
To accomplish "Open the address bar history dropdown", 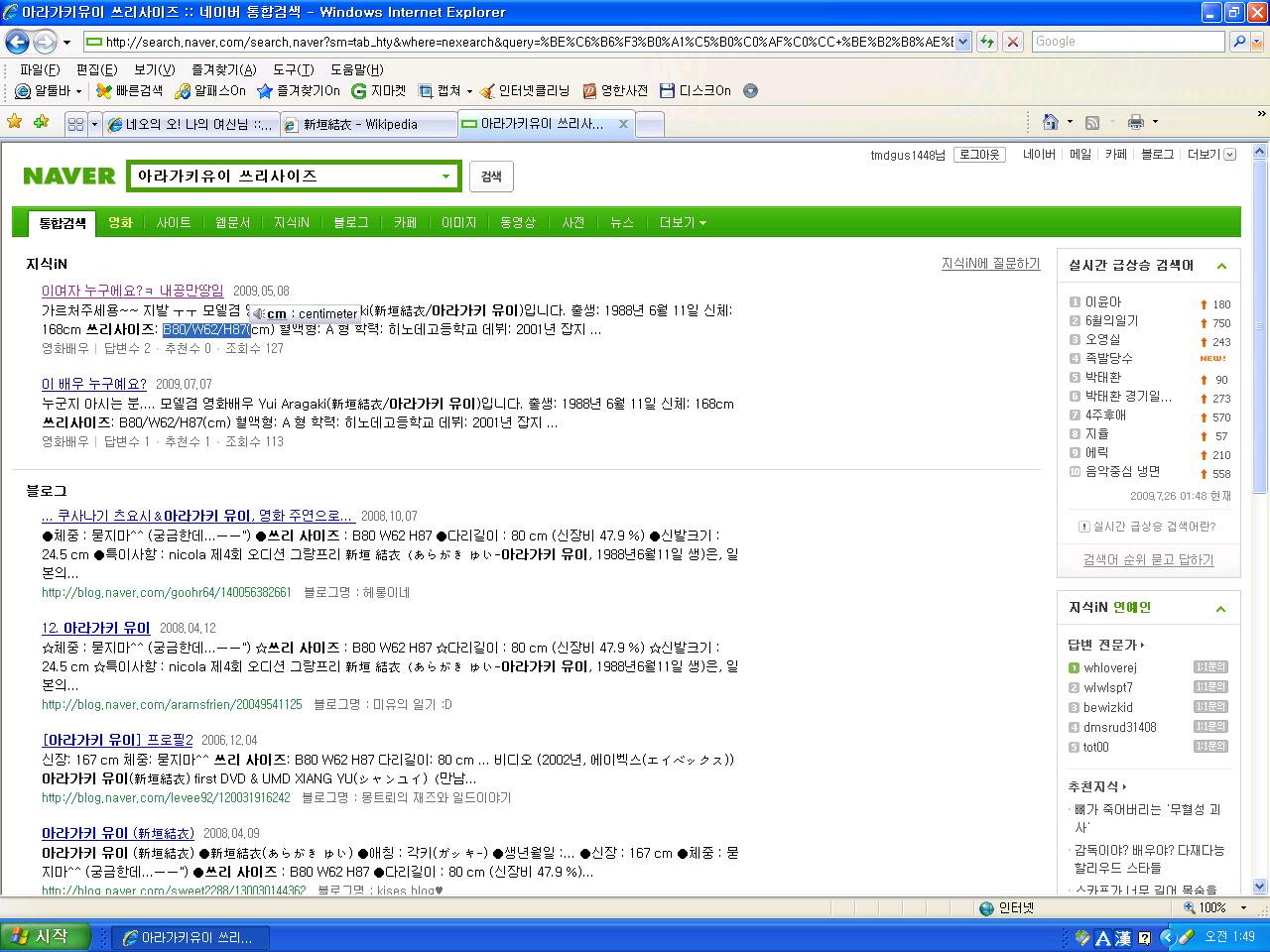I will click(962, 42).
